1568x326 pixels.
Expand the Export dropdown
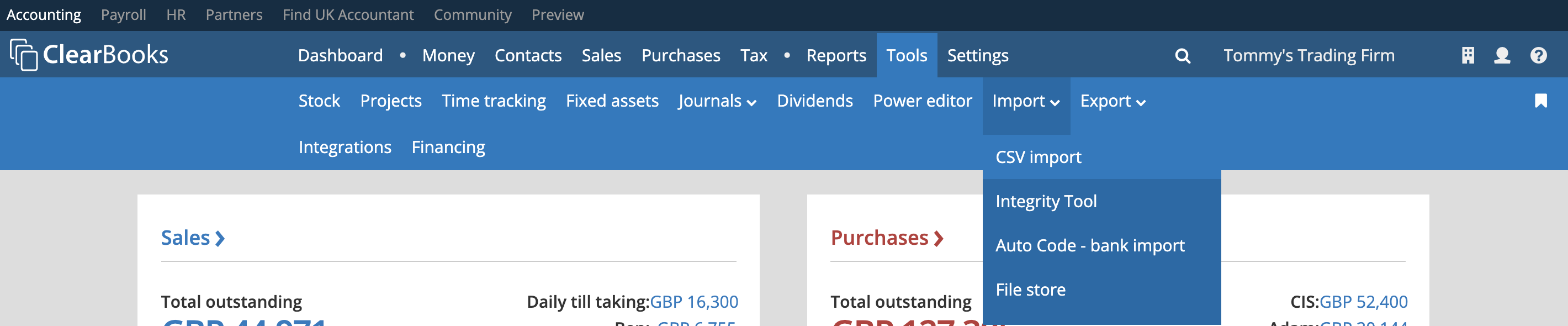1113,101
